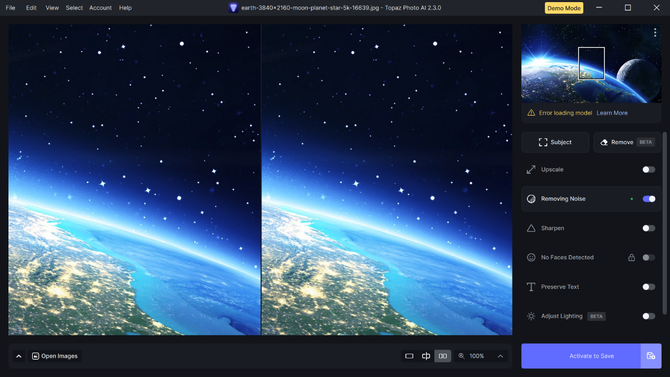The height and width of the screenshot is (377, 670).
Task: Select the single image view icon
Action: (409, 356)
